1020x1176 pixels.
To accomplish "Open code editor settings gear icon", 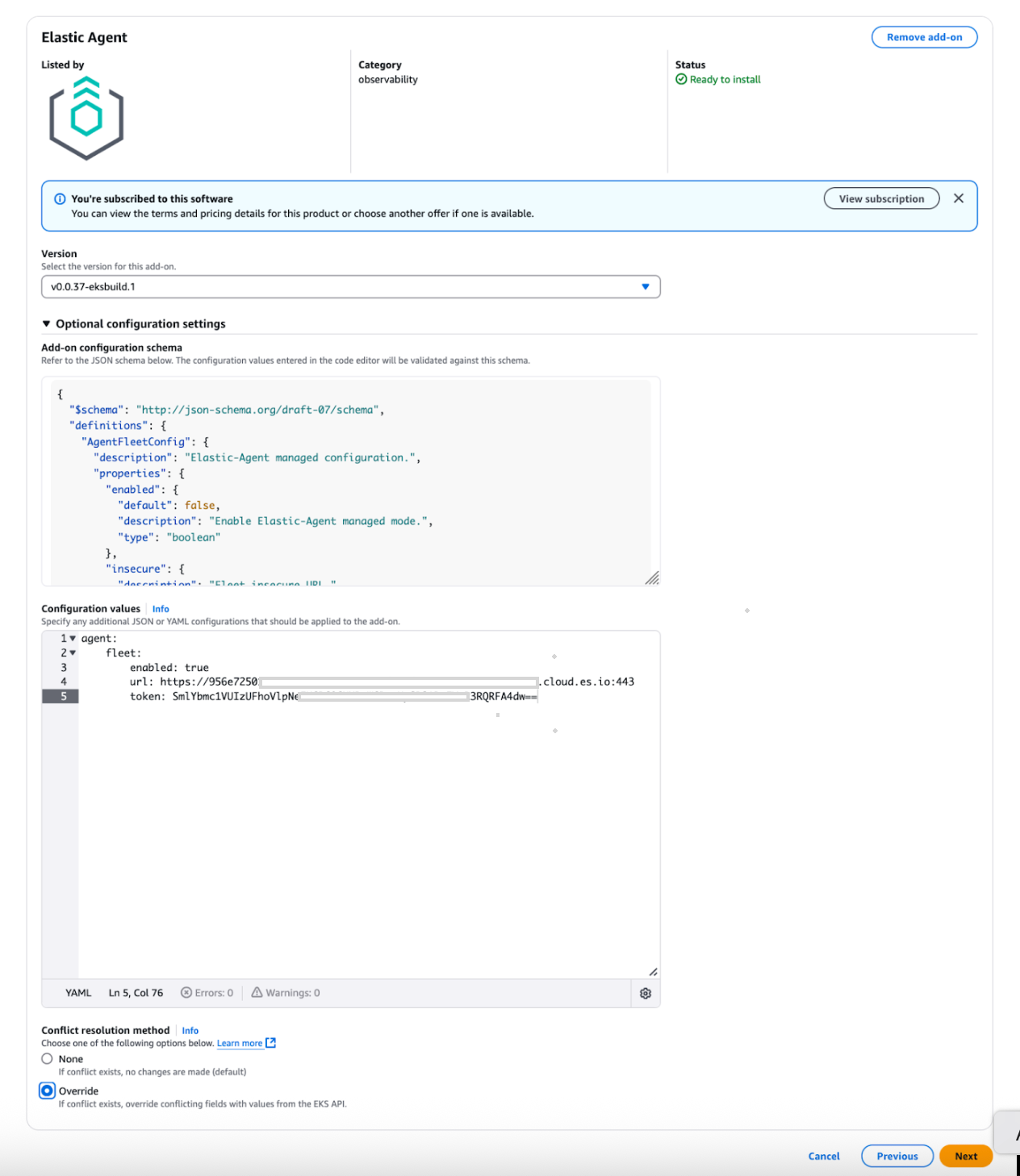I will pos(646,994).
